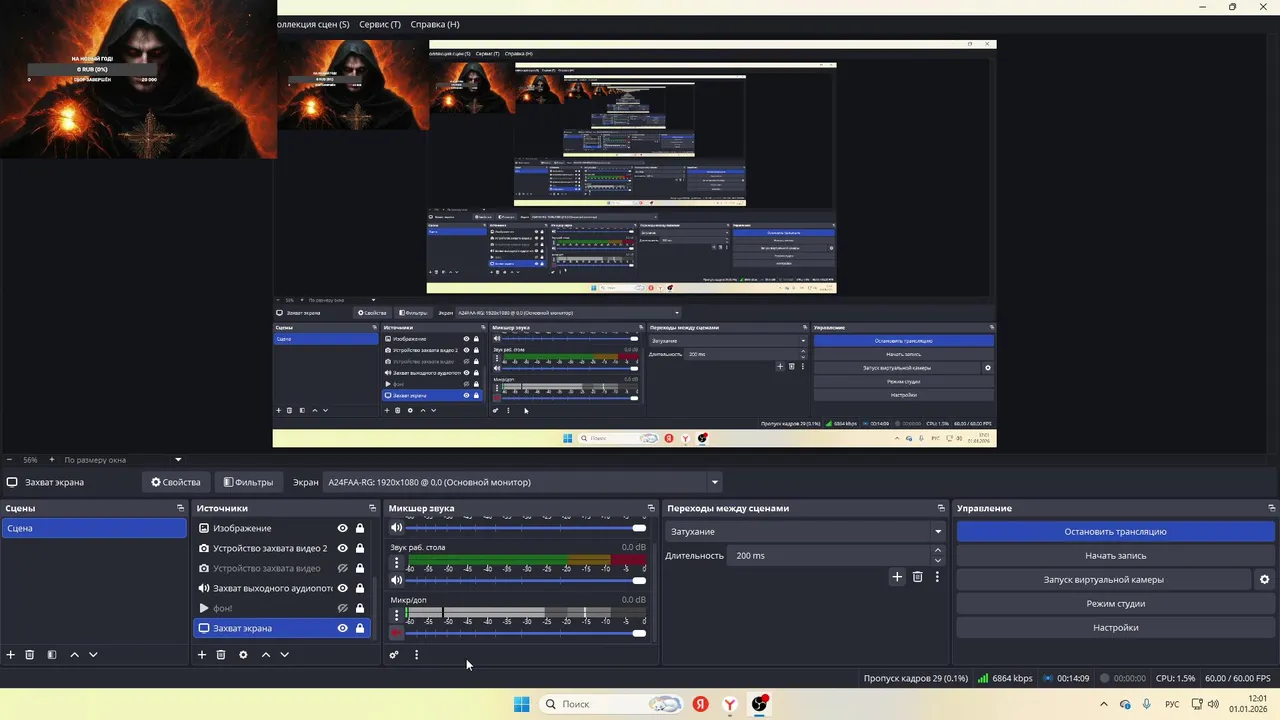Show hidden Windows tray icons chevron
The width and height of the screenshot is (1280, 720).
[1104, 704]
